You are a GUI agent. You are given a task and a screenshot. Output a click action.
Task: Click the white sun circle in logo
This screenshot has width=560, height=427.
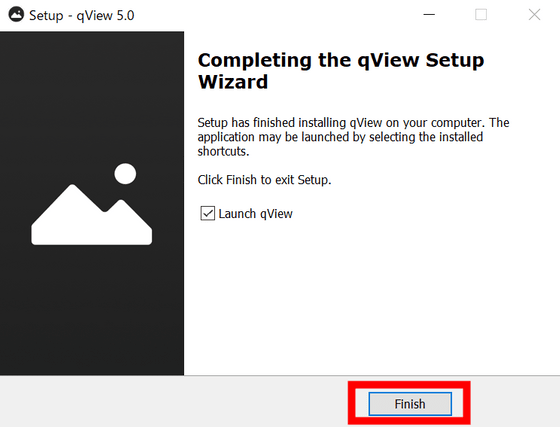(125, 174)
